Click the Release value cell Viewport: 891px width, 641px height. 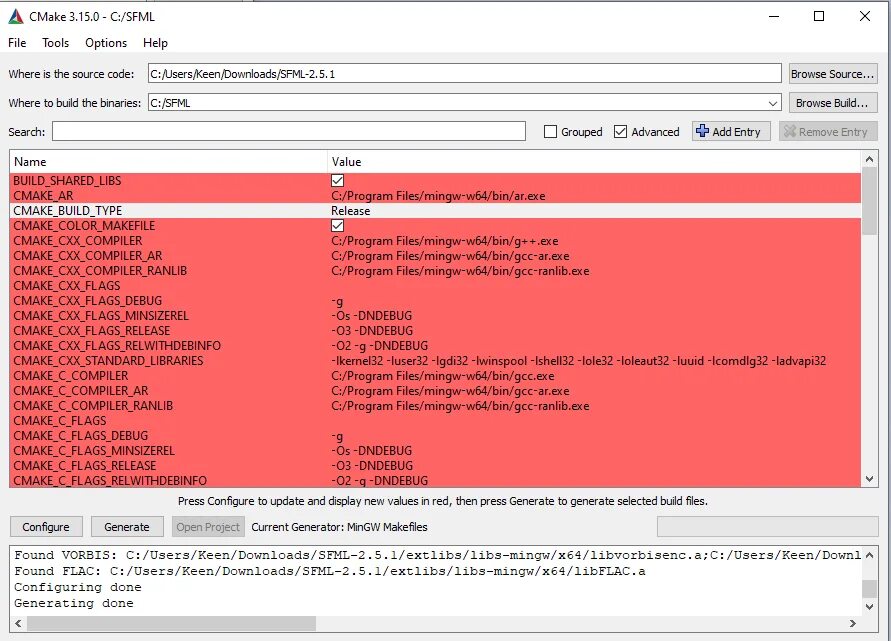click(351, 211)
